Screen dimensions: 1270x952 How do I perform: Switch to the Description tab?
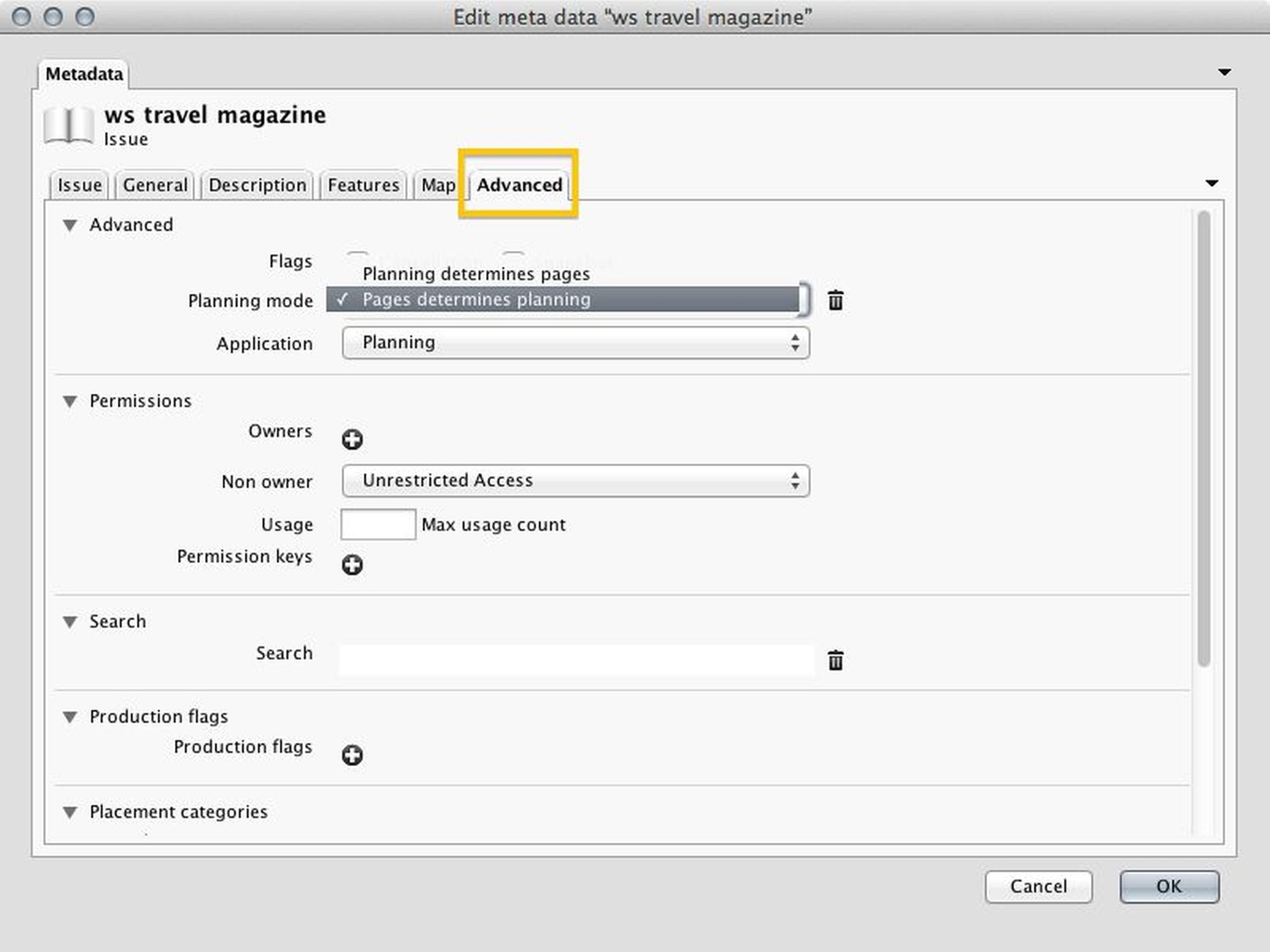coord(257,185)
